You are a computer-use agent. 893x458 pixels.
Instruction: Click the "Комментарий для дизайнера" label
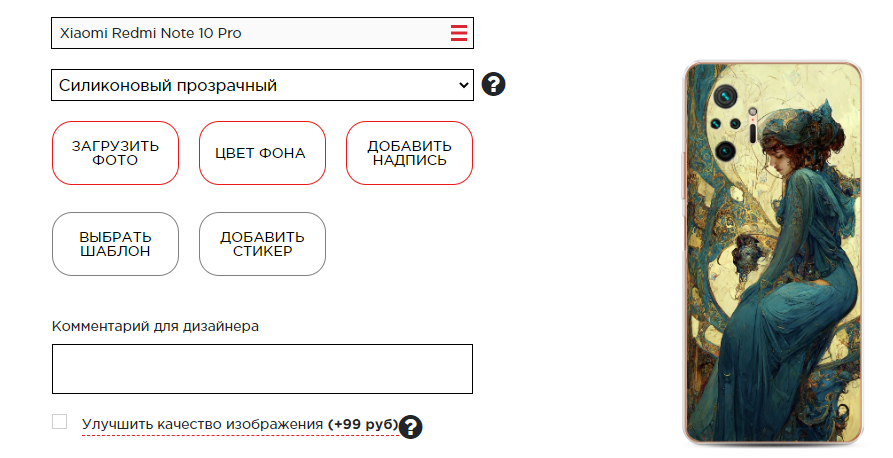(x=155, y=326)
